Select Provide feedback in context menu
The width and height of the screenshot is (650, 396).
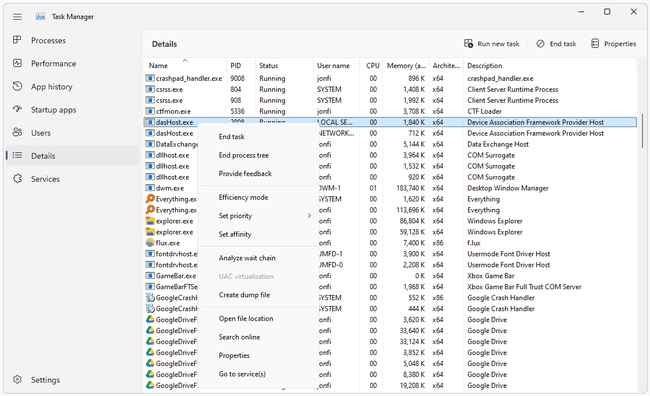coord(259,174)
